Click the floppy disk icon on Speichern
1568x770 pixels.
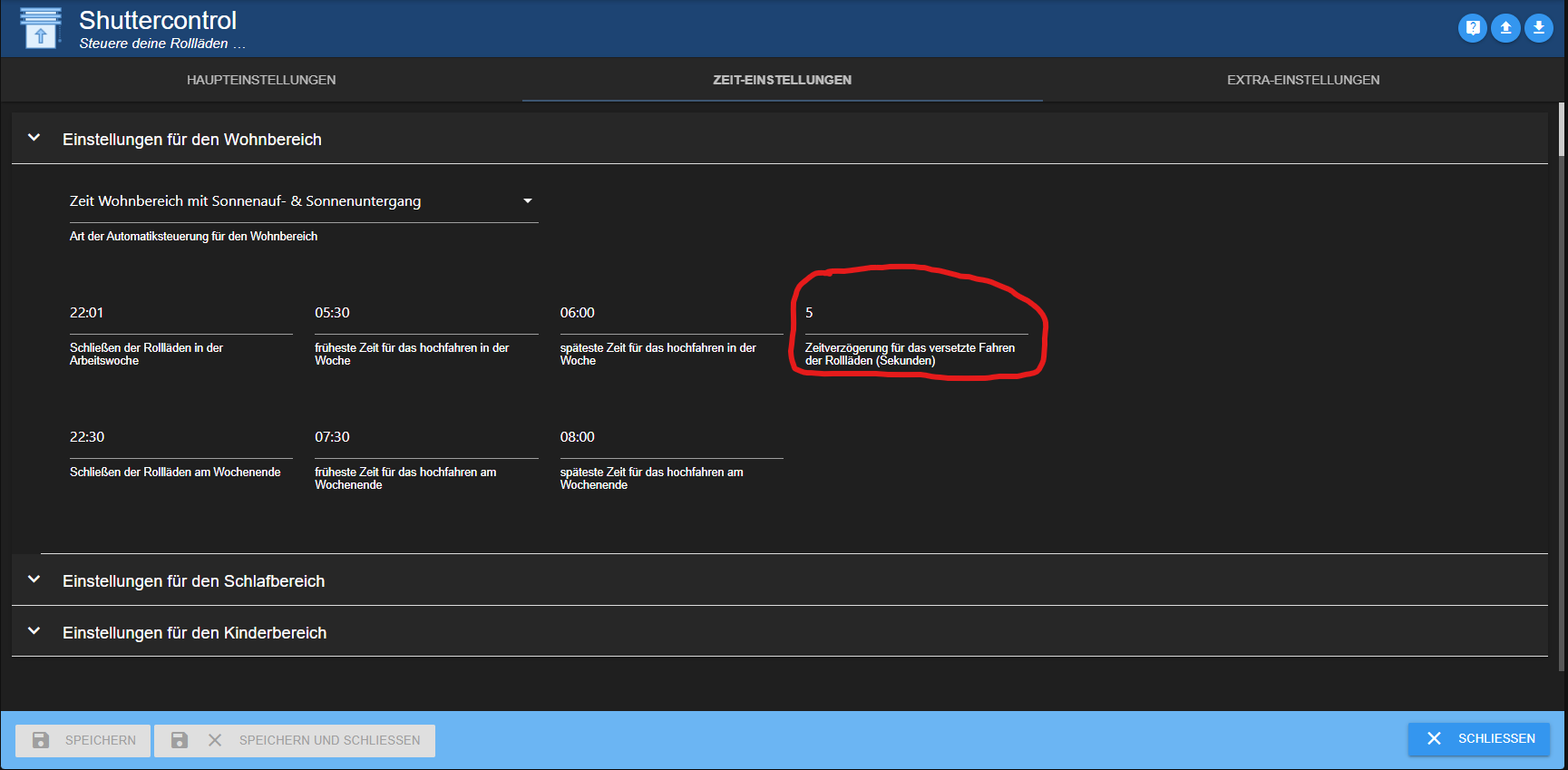[41, 740]
